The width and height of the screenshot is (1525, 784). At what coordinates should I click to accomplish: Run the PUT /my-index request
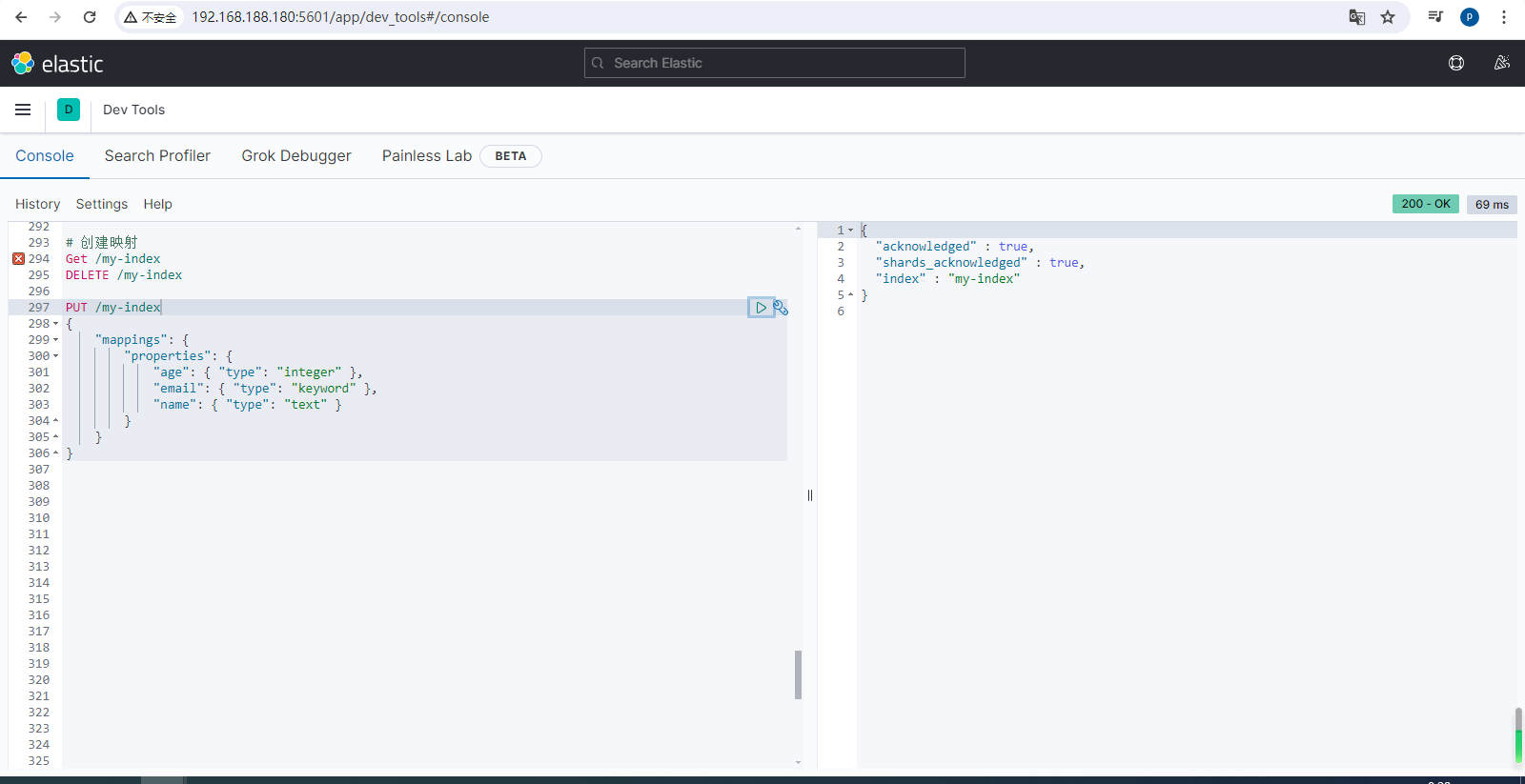761,308
